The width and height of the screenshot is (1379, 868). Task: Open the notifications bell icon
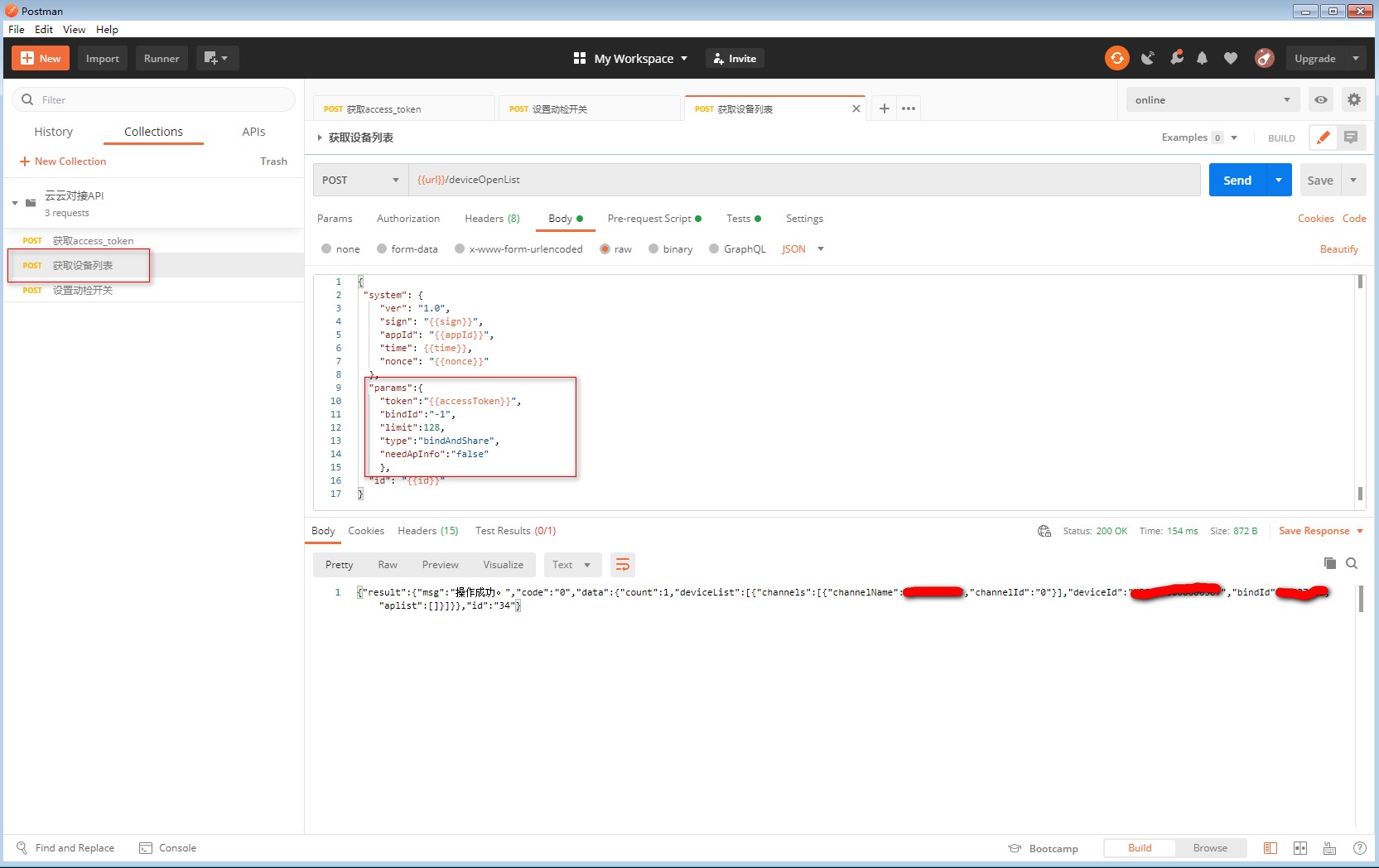point(1202,58)
